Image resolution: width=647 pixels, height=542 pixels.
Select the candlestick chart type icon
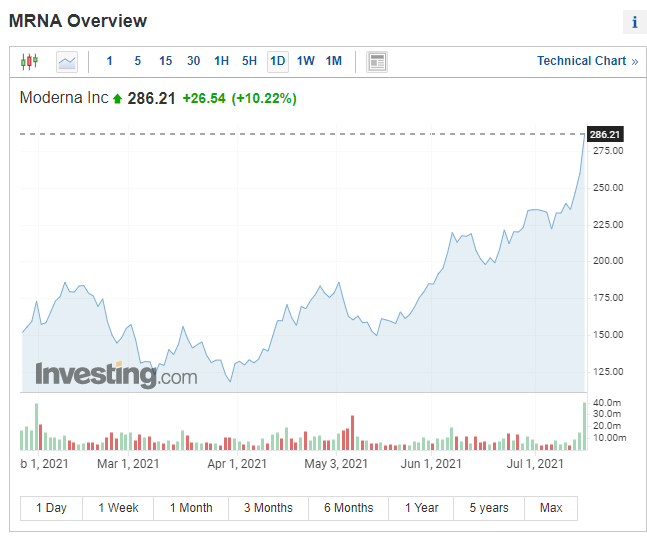[29, 61]
